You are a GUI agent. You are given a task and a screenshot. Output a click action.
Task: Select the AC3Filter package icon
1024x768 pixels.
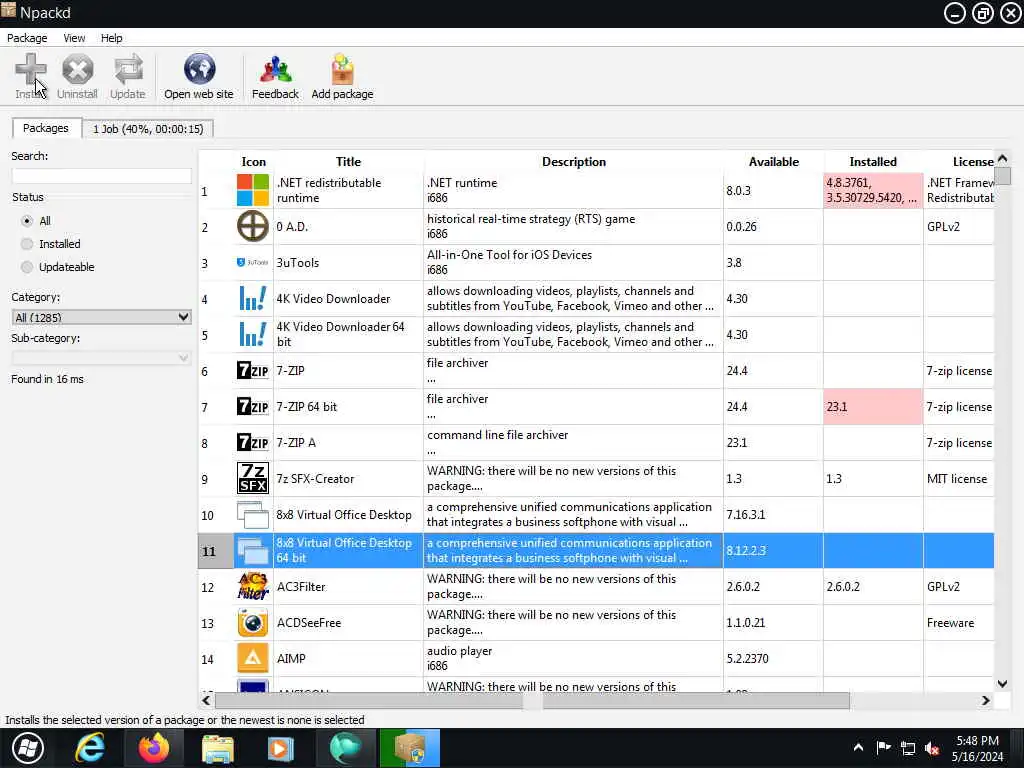(253, 586)
